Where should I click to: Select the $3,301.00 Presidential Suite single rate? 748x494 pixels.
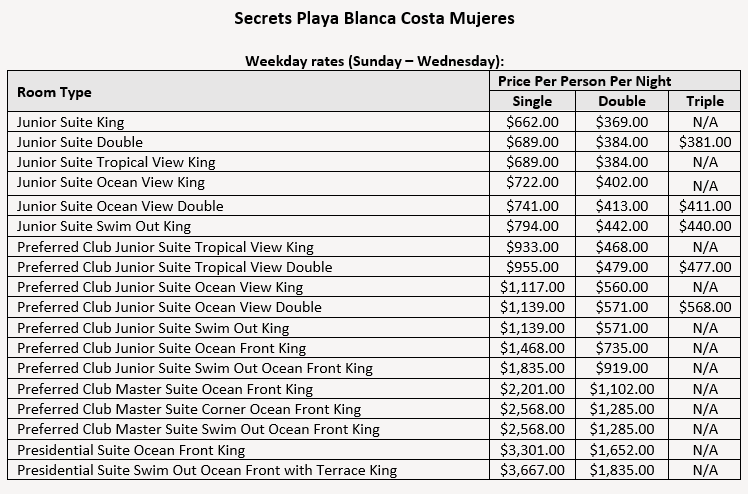[532, 450]
